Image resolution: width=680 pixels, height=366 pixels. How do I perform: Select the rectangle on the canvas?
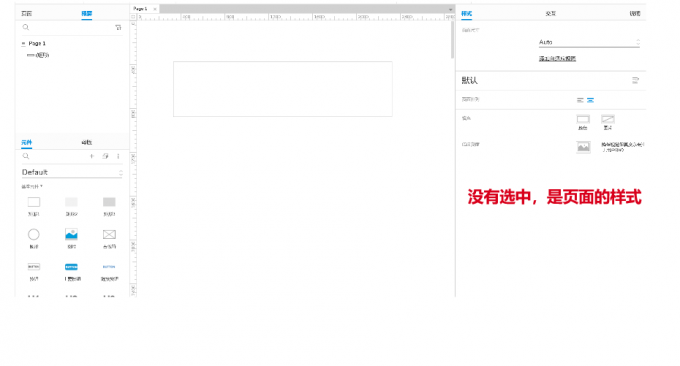click(283, 89)
